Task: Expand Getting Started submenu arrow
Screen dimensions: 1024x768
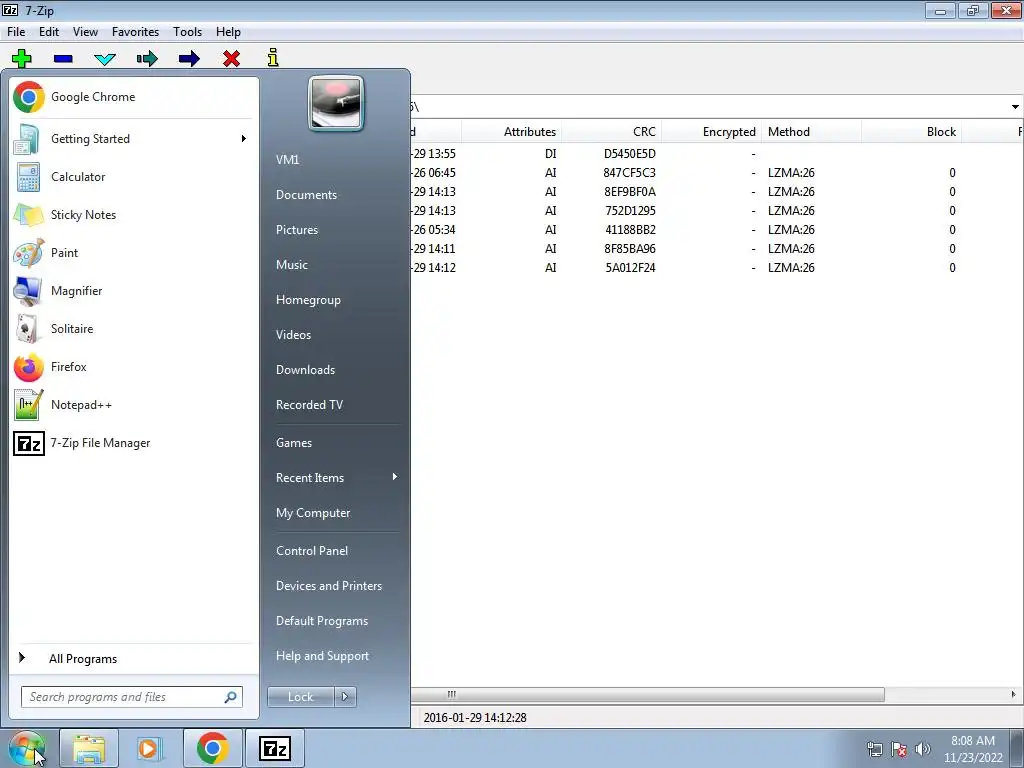Action: pos(244,138)
